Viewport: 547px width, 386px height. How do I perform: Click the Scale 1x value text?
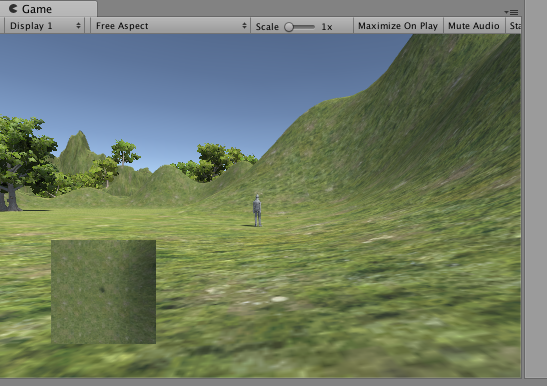327,27
